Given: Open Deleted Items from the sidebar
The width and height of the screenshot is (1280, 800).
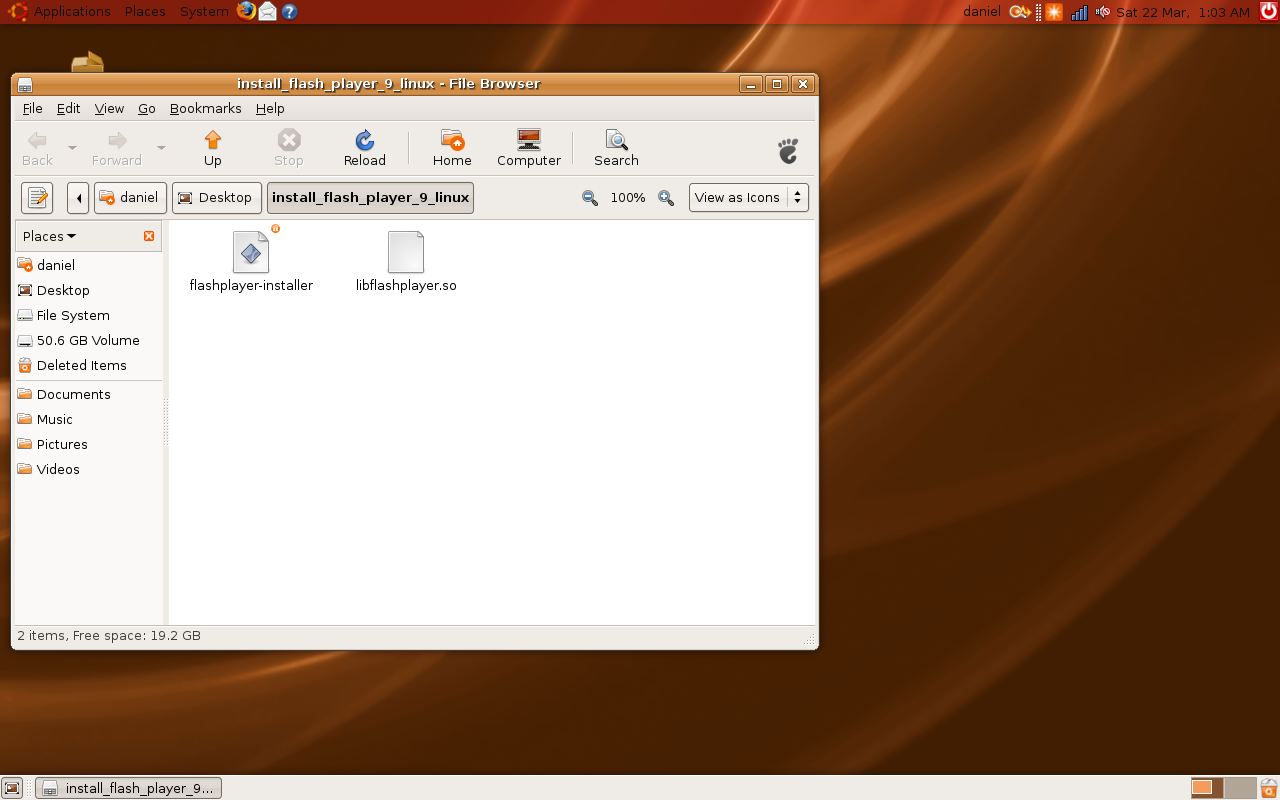Looking at the screenshot, I should [x=80, y=365].
